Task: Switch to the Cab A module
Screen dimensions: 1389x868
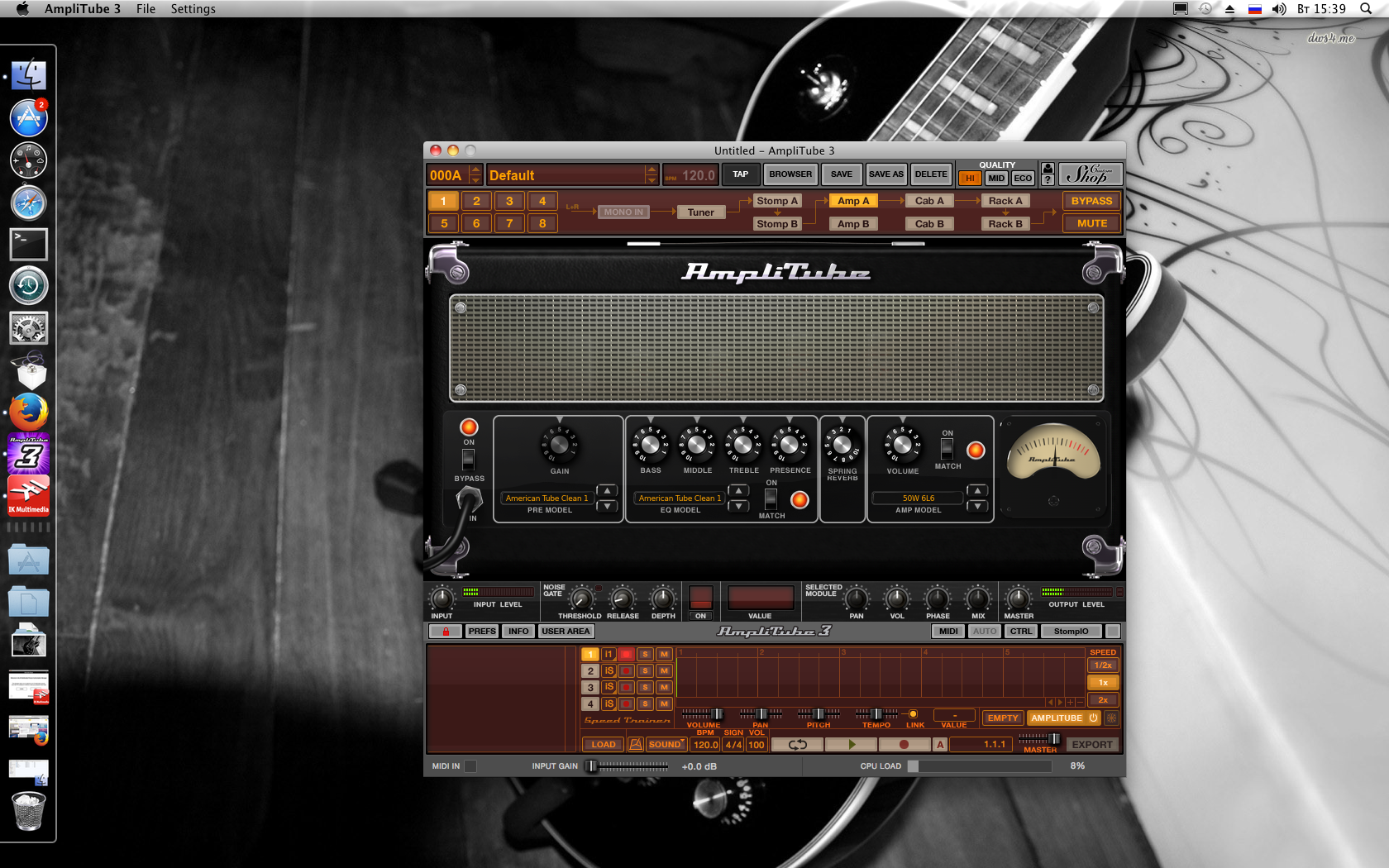Action: 929,201
